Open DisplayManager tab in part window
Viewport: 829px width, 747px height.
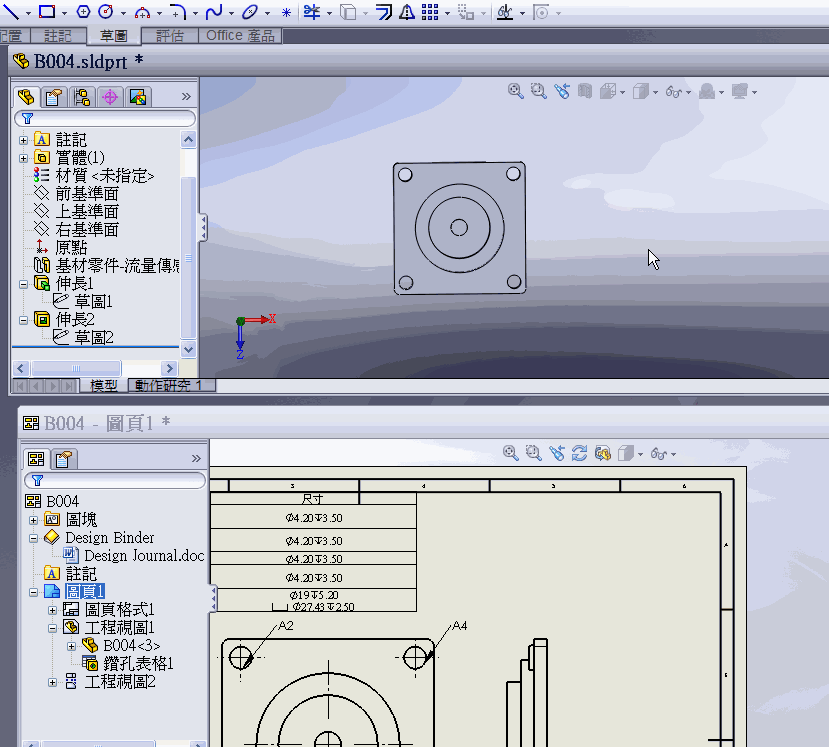(x=138, y=97)
